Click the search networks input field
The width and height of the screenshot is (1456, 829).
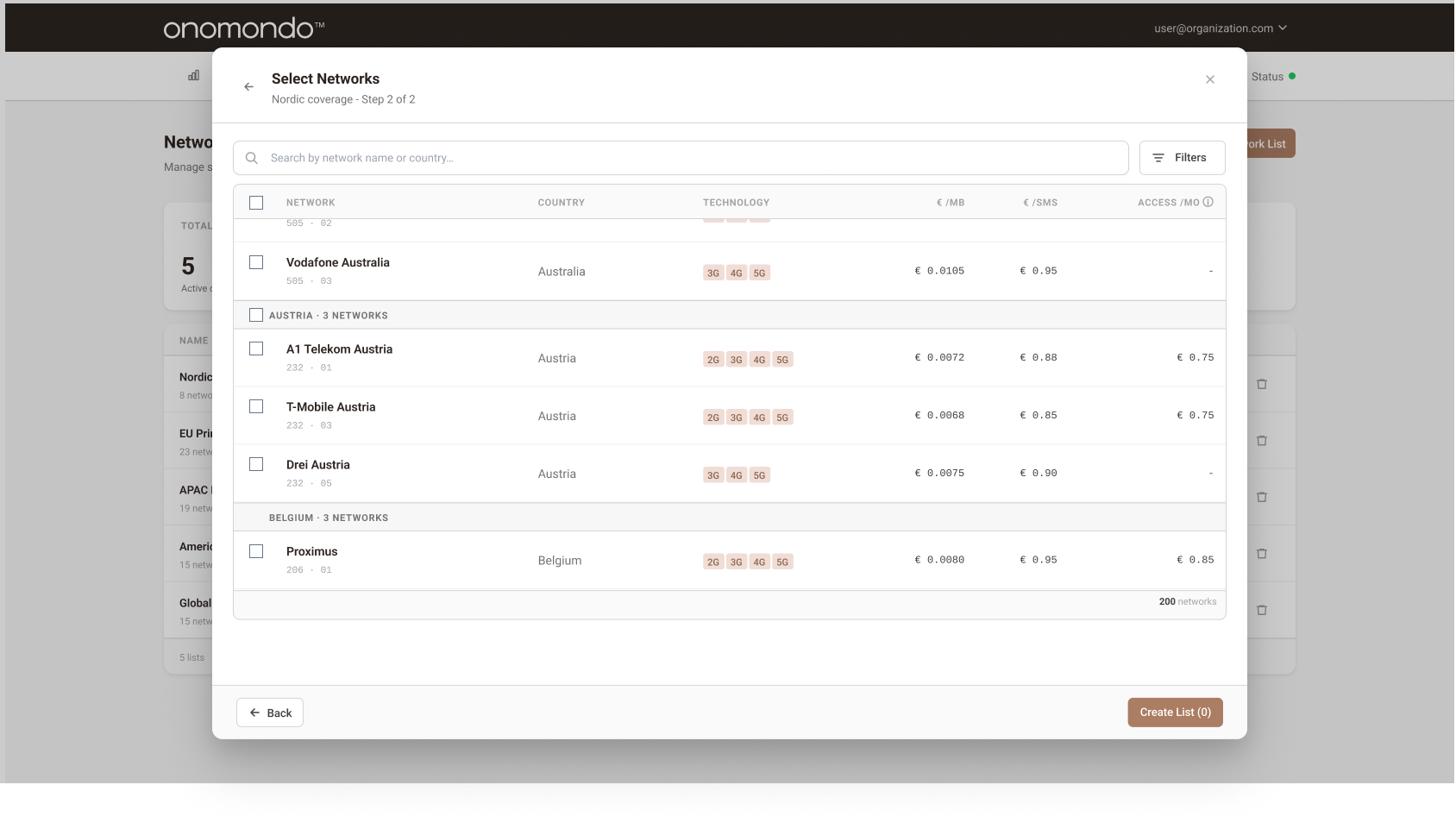pos(604,157)
